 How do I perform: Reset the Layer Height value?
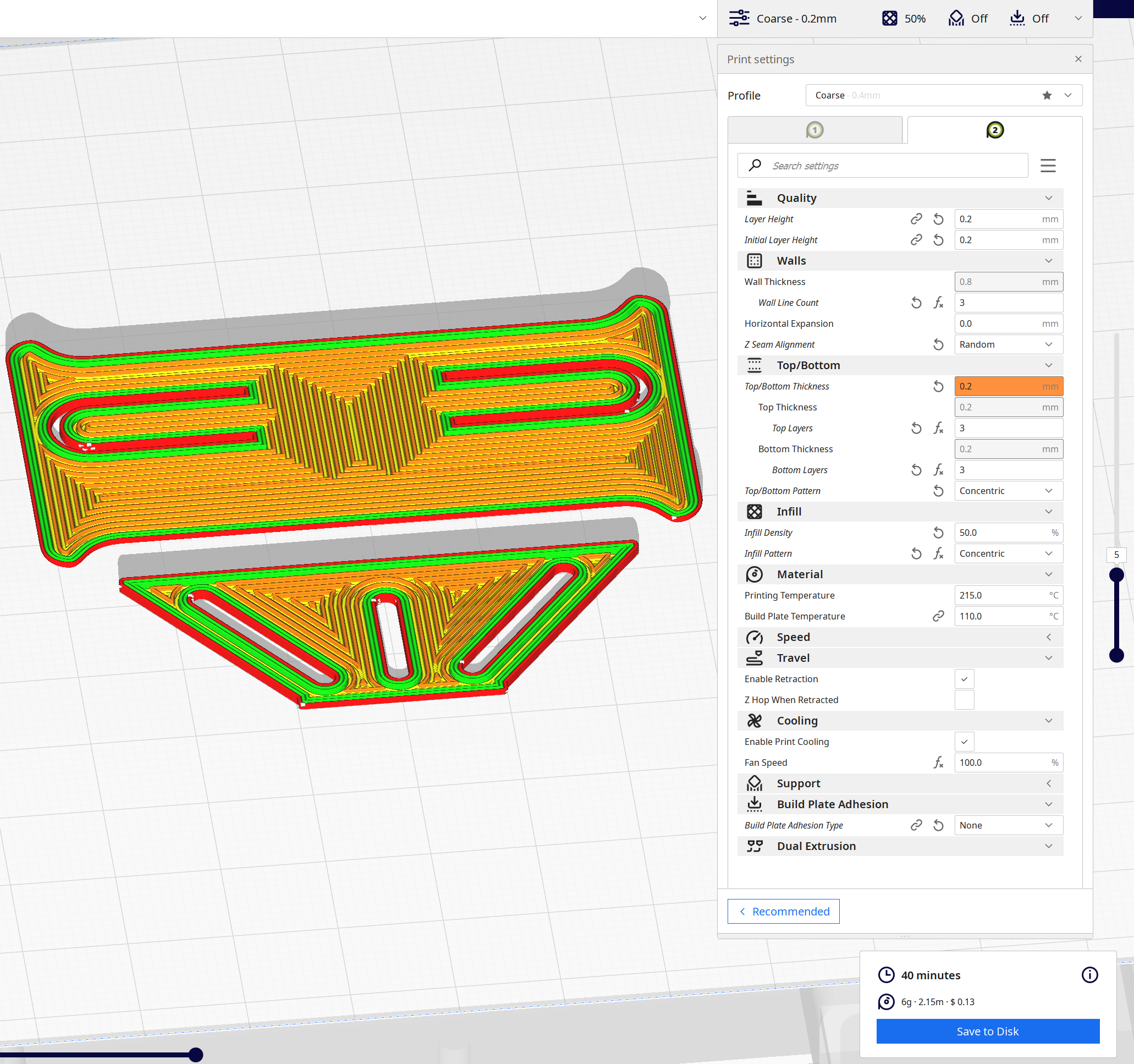coord(938,219)
